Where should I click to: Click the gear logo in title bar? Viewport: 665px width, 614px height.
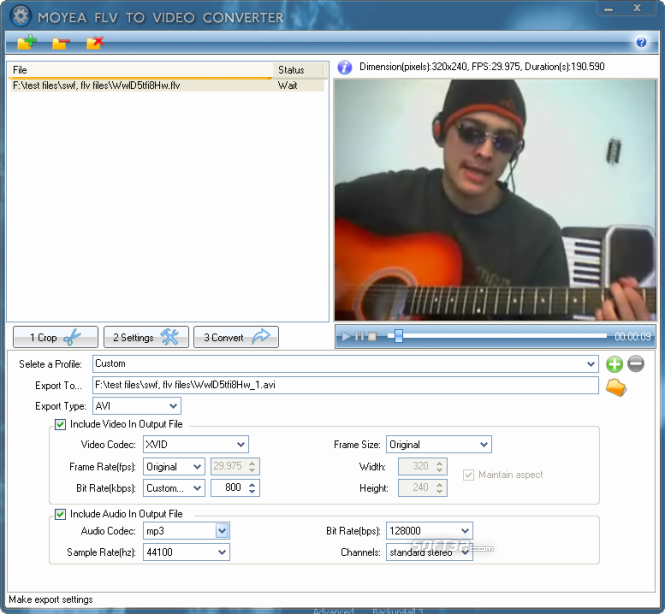pos(20,16)
